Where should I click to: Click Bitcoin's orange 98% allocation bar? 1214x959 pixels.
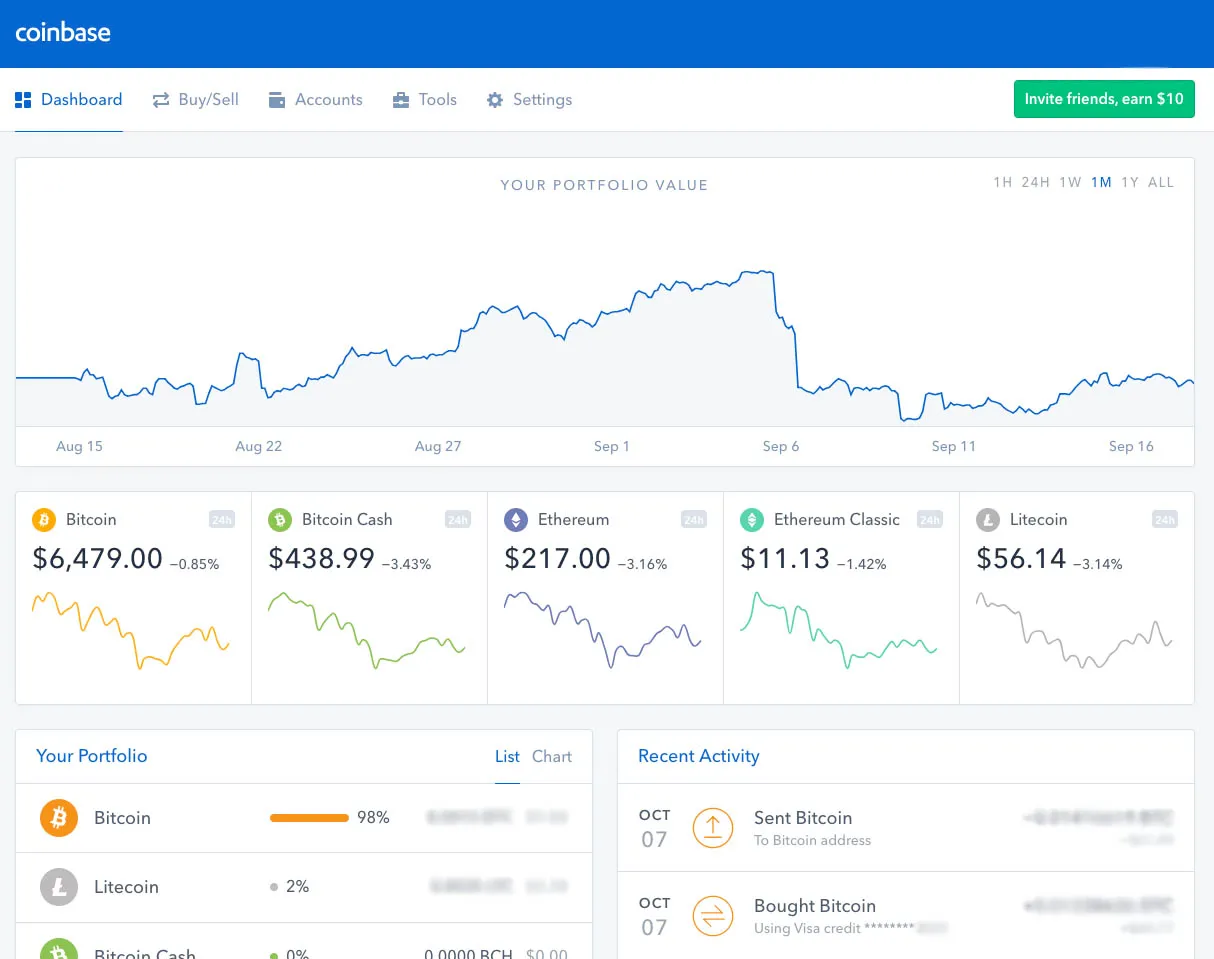tap(309, 818)
